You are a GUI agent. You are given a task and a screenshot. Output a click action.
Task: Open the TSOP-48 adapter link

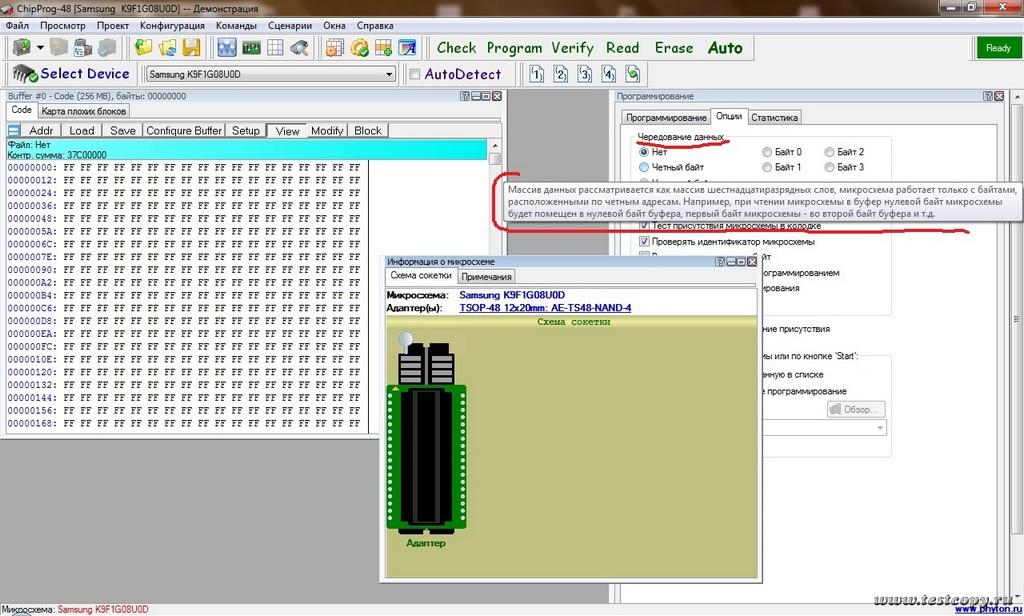pos(545,308)
